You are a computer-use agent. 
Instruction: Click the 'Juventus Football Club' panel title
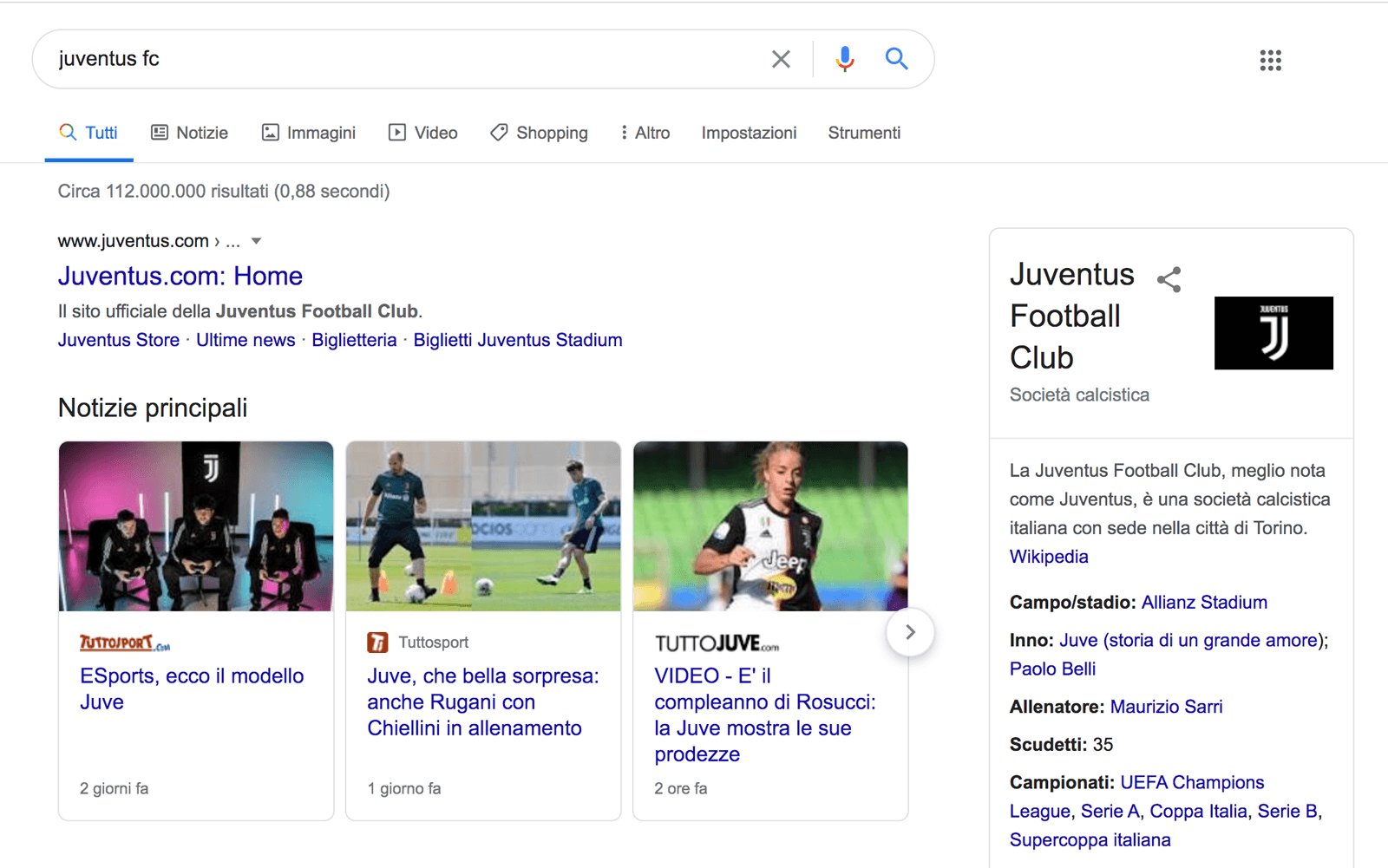point(1072,316)
